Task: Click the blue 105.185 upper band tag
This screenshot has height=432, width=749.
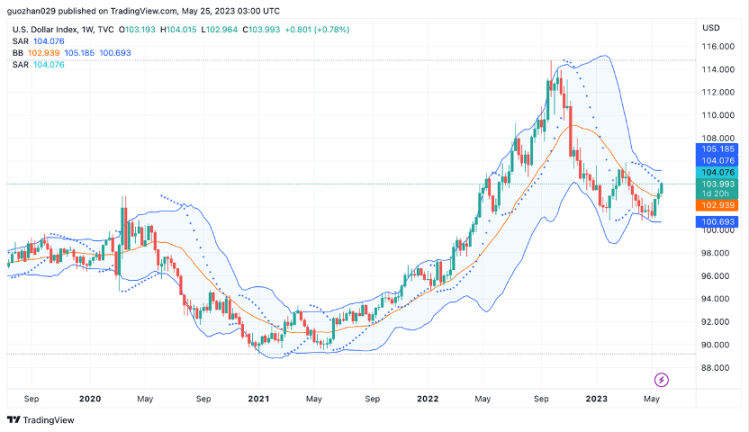Action: pyautogui.click(x=716, y=148)
